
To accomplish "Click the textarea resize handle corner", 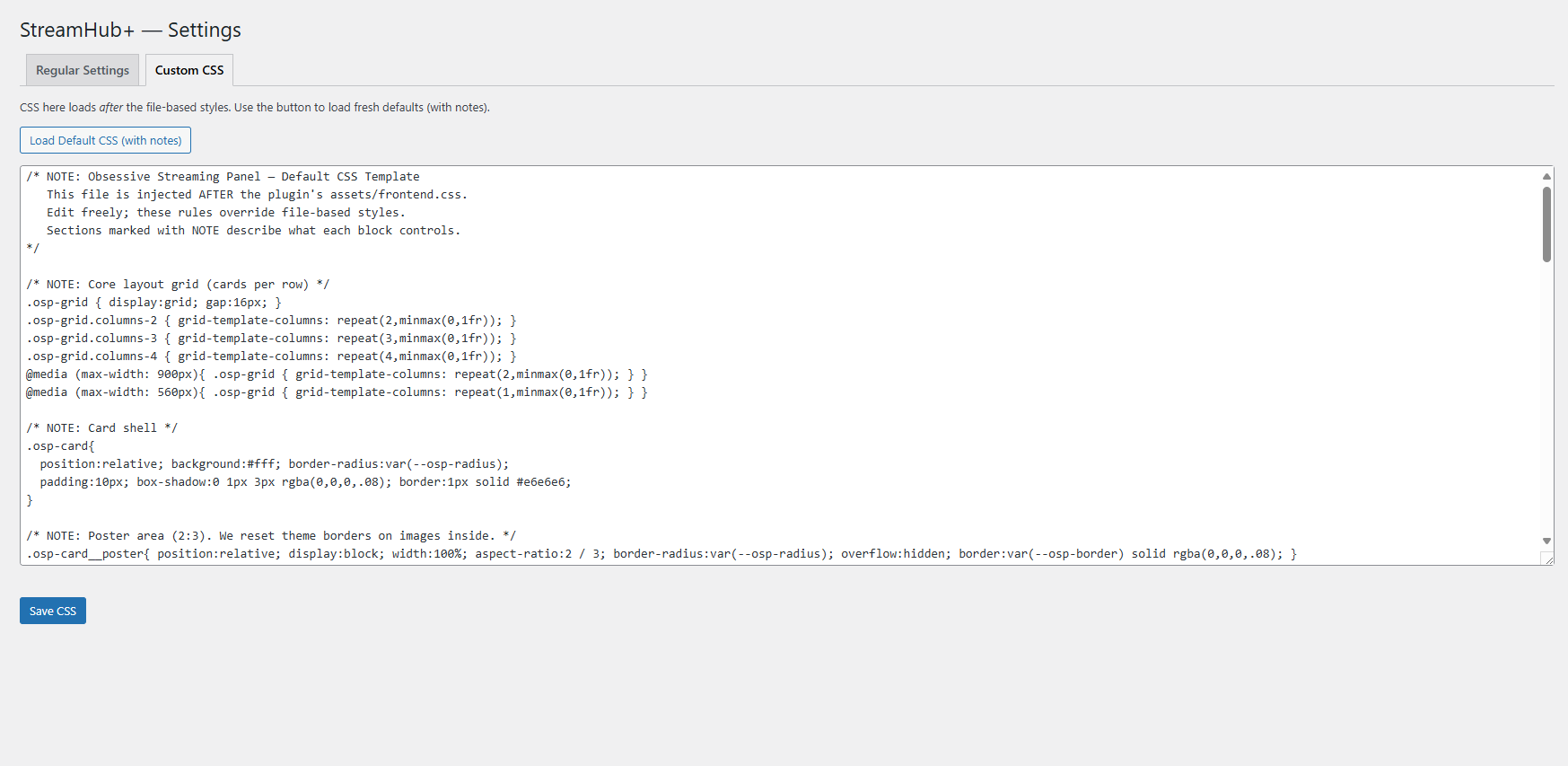I will tap(1547, 559).
